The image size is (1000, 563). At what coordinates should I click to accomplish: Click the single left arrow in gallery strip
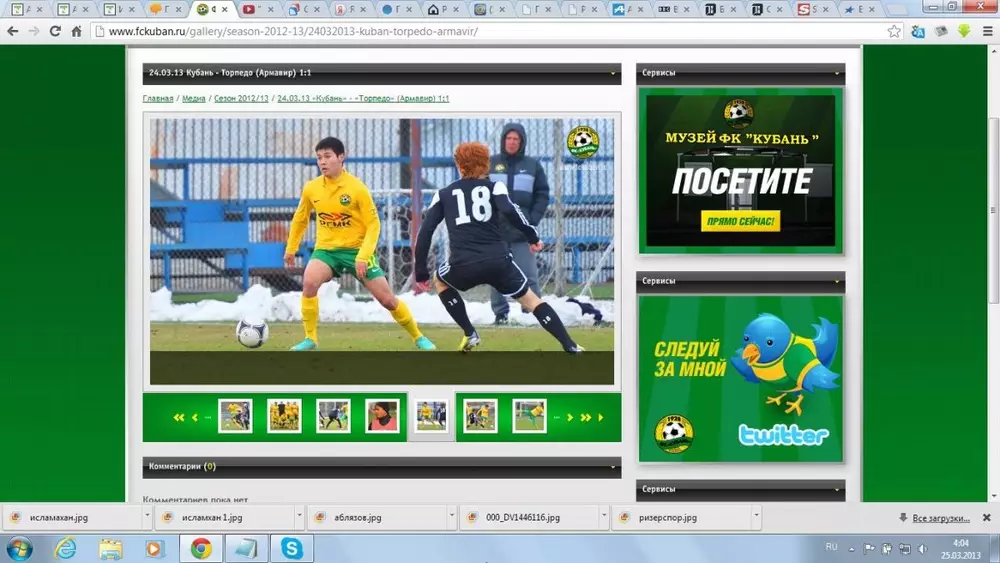pyautogui.click(x=195, y=417)
